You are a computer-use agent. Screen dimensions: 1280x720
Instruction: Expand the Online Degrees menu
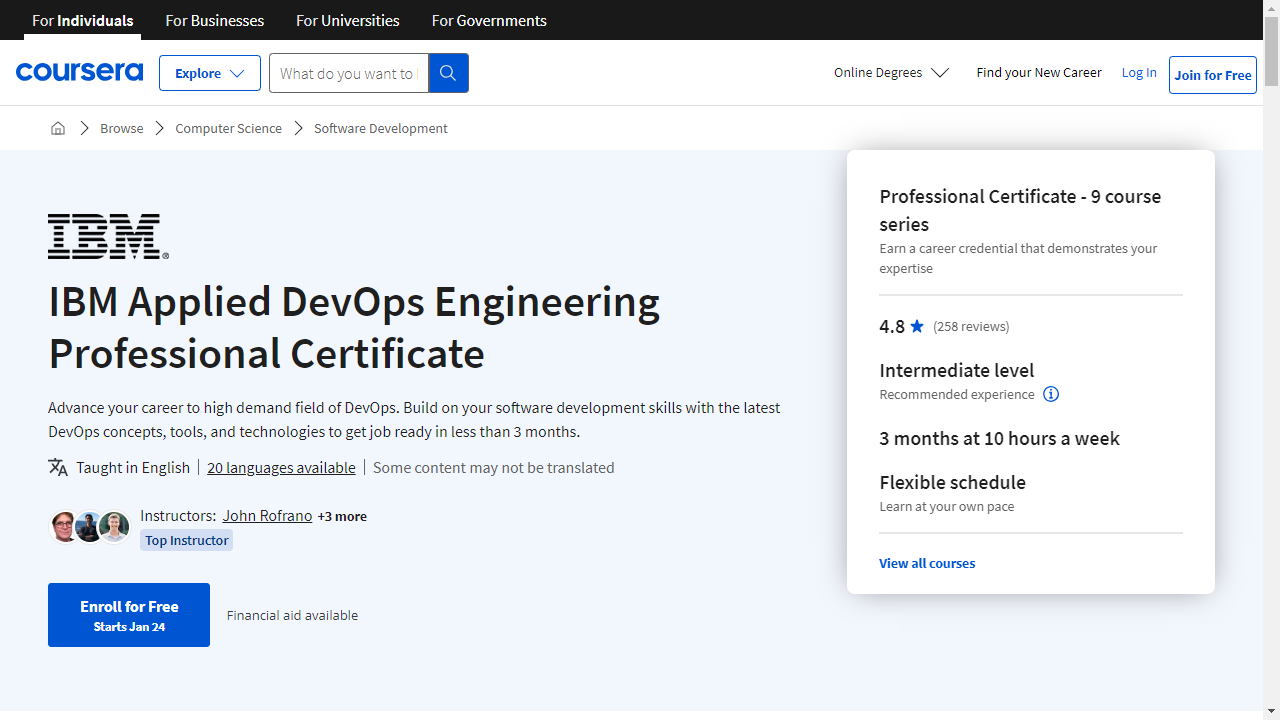click(891, 73)
